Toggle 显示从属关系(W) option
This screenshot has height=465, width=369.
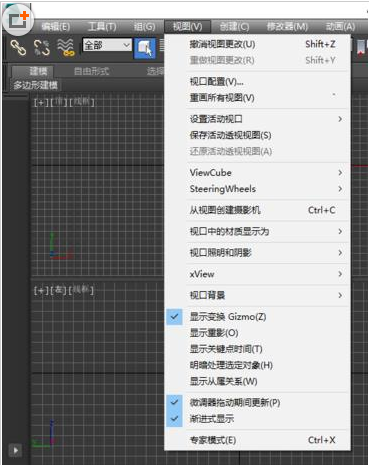(x=258, y=381)
